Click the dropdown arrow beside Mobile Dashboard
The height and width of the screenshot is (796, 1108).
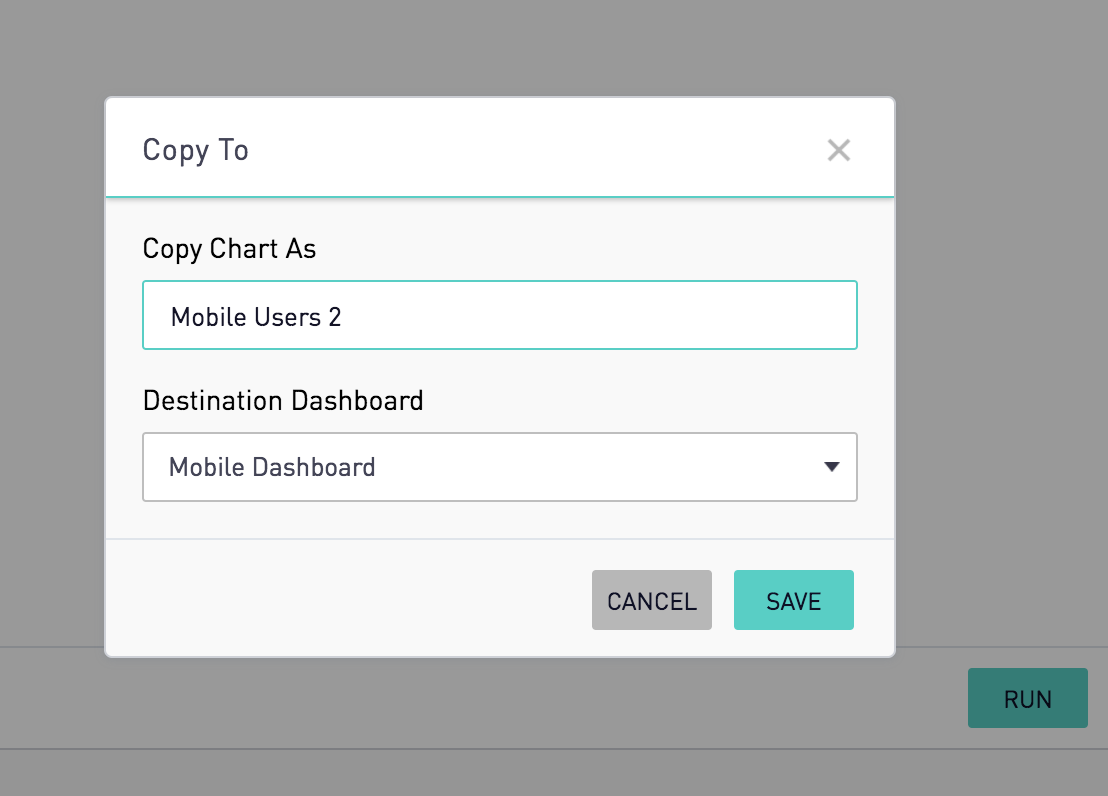point(831,467)
